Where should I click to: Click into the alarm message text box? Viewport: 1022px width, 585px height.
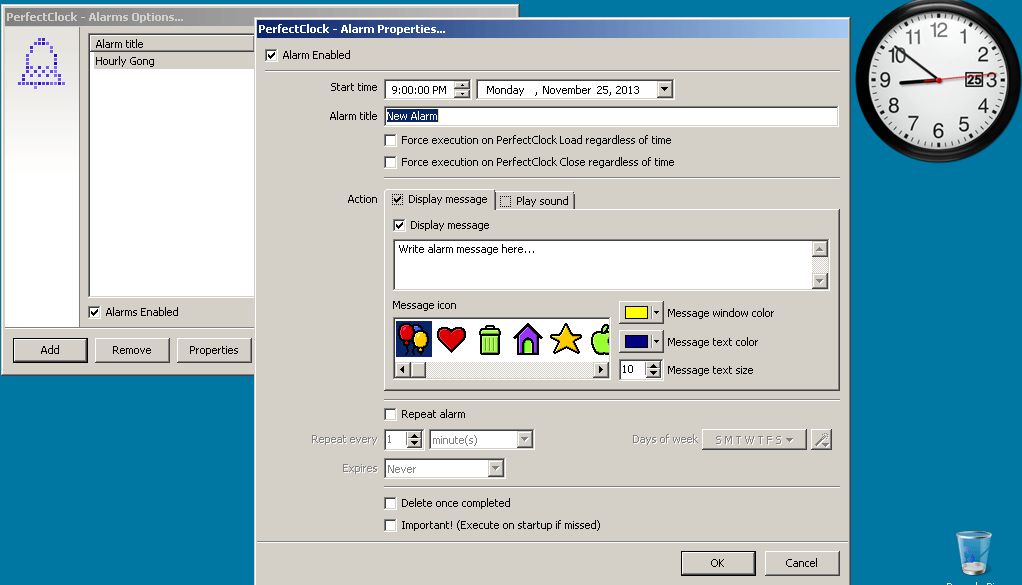tap(602, 264)
